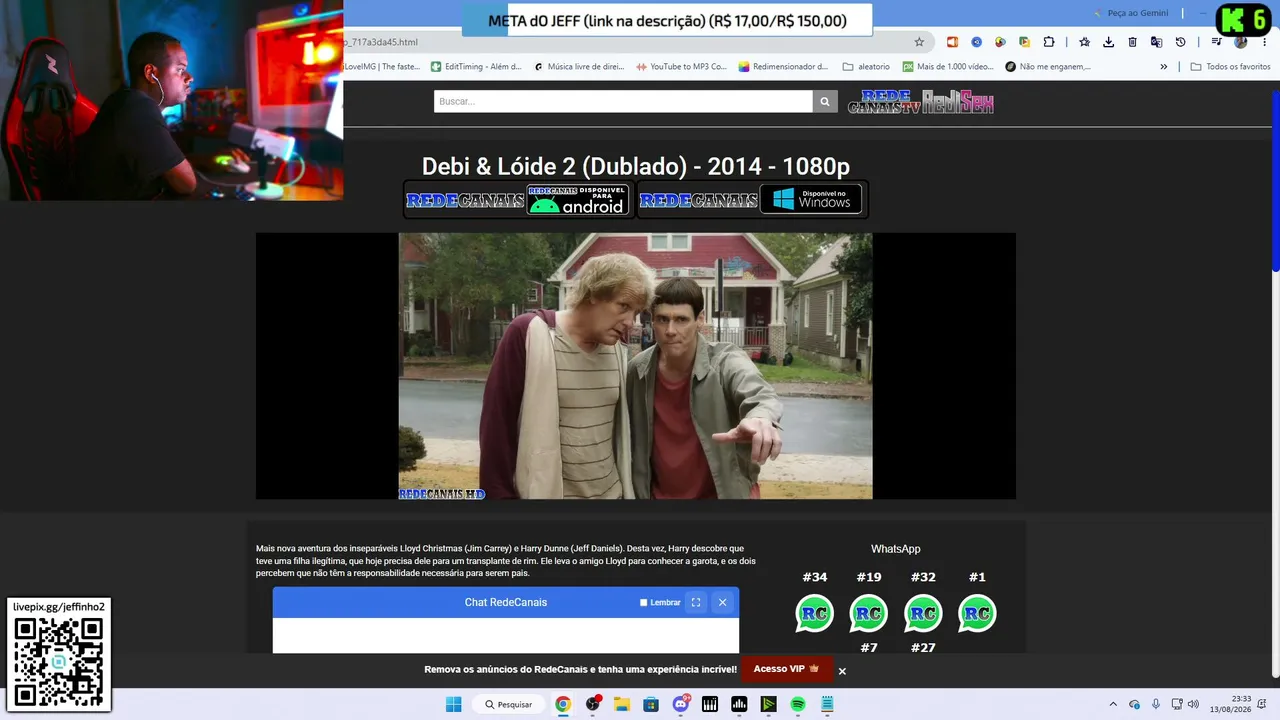Screen dimensions: 1280x720
Task: Toggle the Lembrar checkbox in chat
Action: 644,603
